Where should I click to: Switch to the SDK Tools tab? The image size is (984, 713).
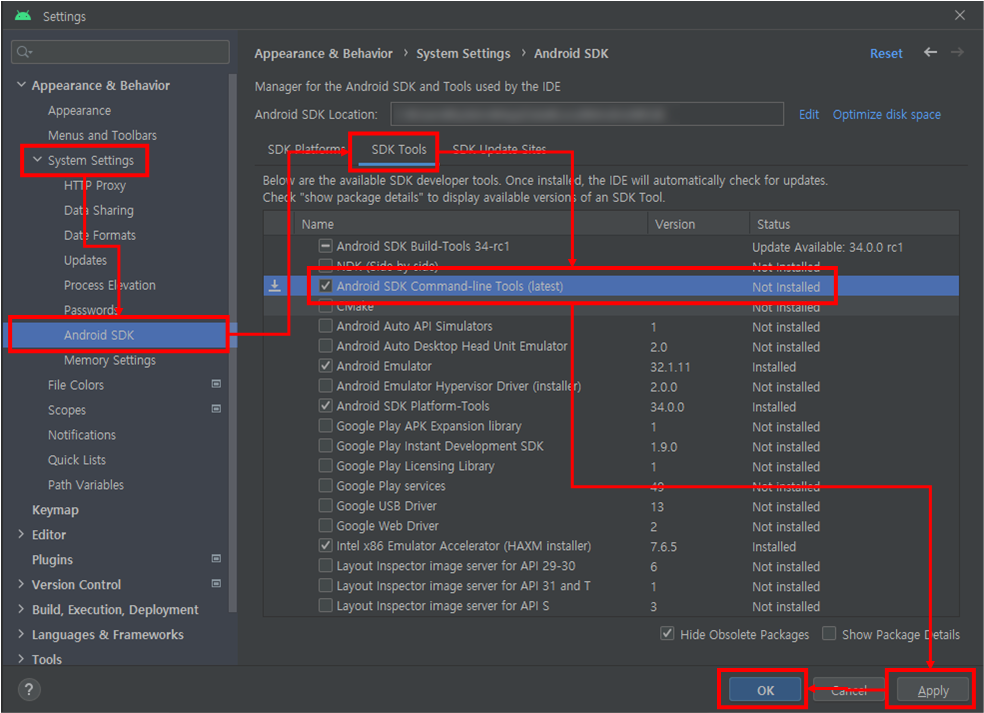point(398,149)
